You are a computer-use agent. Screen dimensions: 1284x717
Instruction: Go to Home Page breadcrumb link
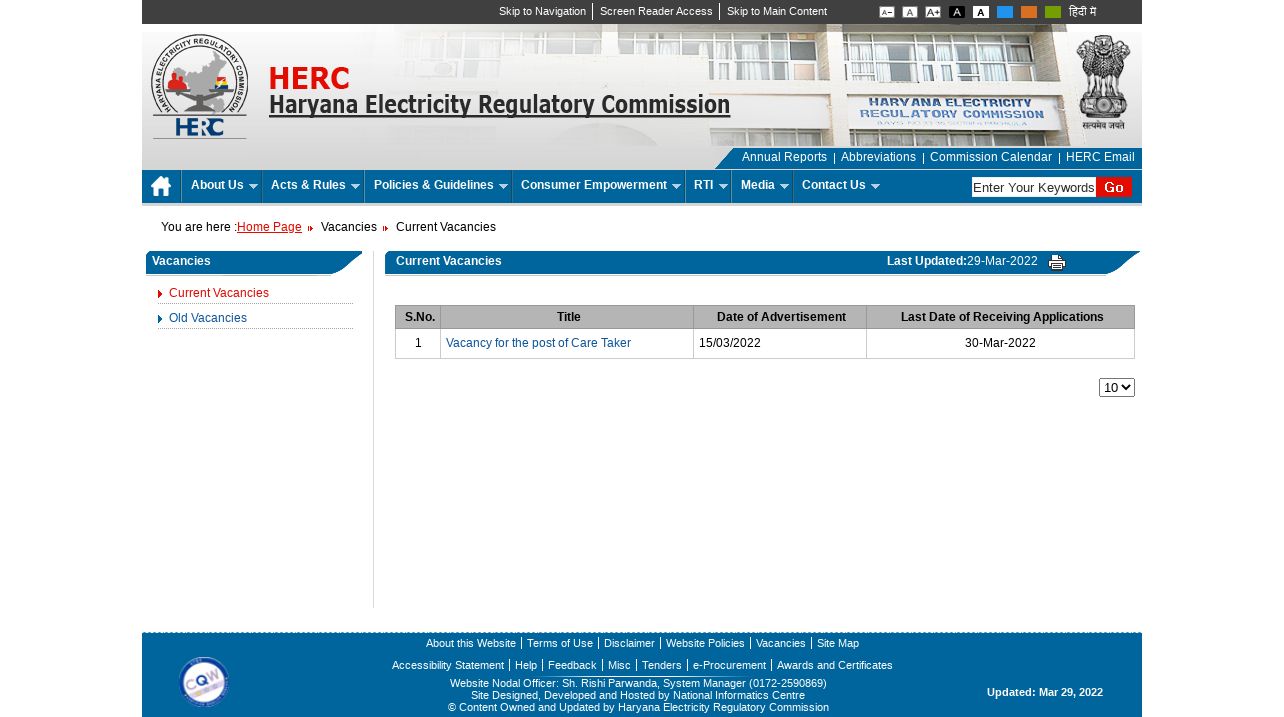[269, 227]
